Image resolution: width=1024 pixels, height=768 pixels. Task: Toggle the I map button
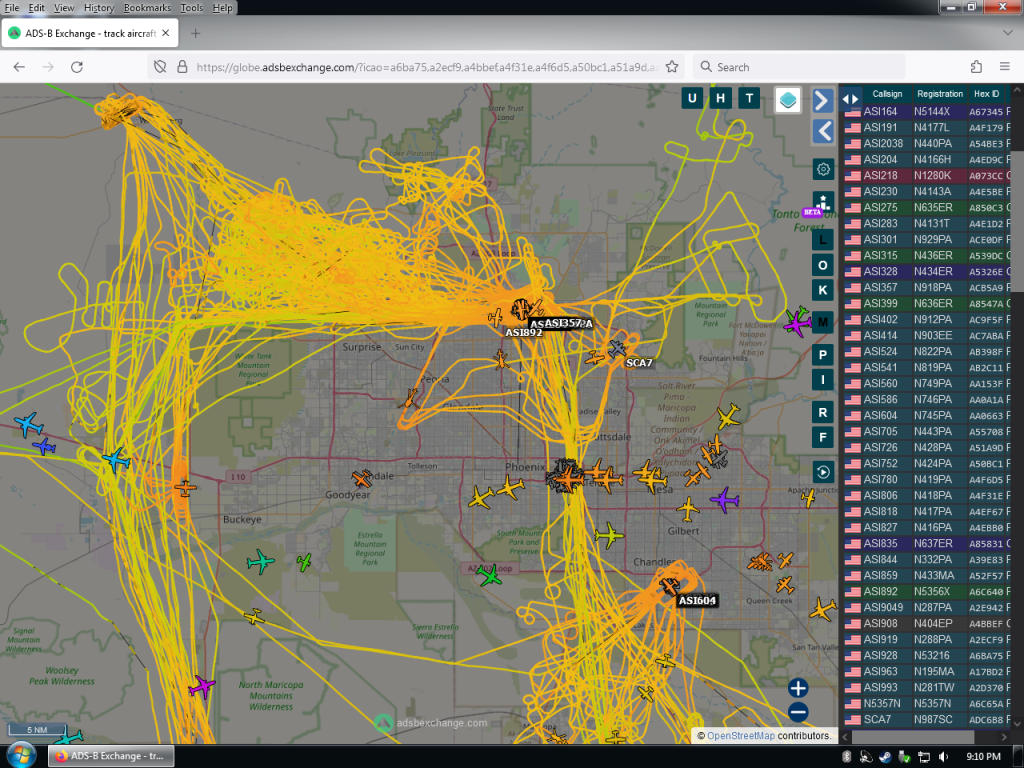(x=823, y=379)
